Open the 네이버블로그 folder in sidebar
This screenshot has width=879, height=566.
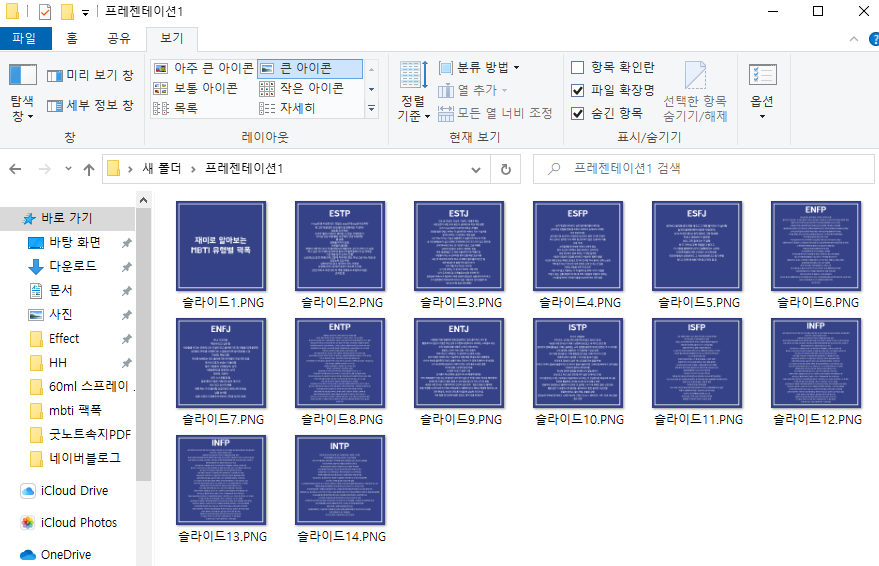click(85, 458)
